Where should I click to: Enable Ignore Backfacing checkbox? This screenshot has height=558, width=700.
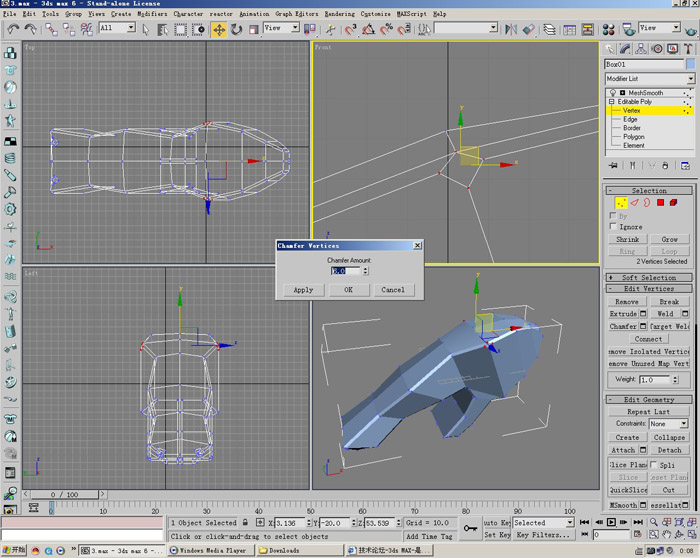click(613, 227)
